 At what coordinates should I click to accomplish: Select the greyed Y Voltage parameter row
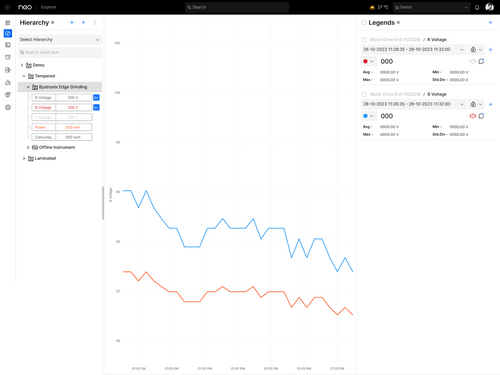pos(62,117)
